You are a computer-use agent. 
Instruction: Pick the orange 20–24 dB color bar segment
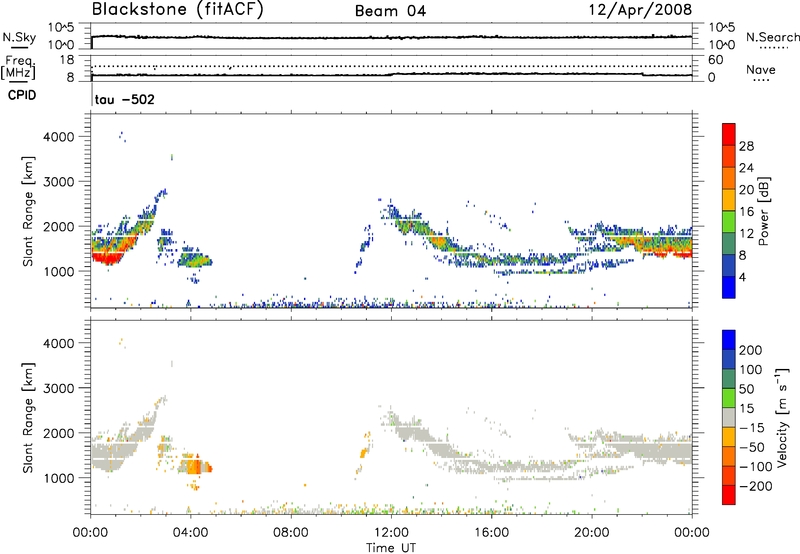pos(729,178)
